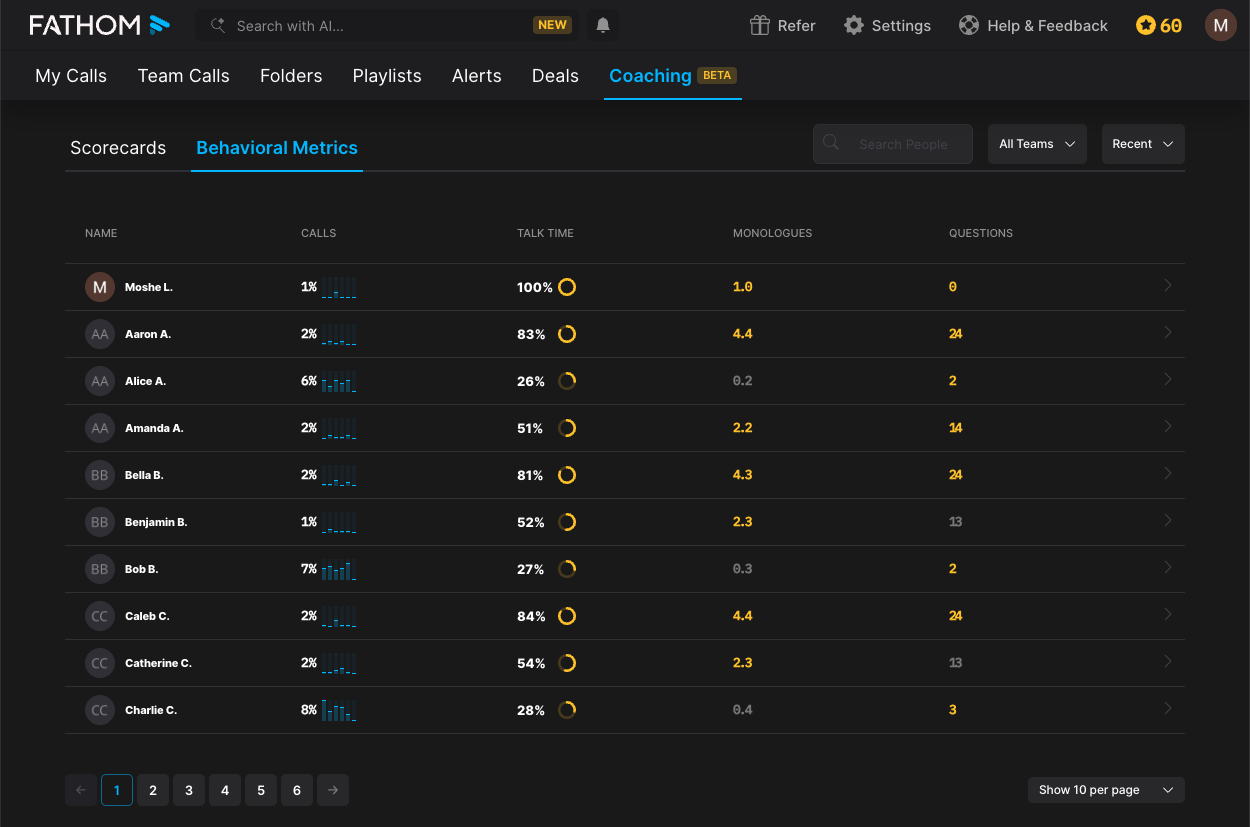Open the notifications bell
Screen dimensions: 1250x827
603,26
